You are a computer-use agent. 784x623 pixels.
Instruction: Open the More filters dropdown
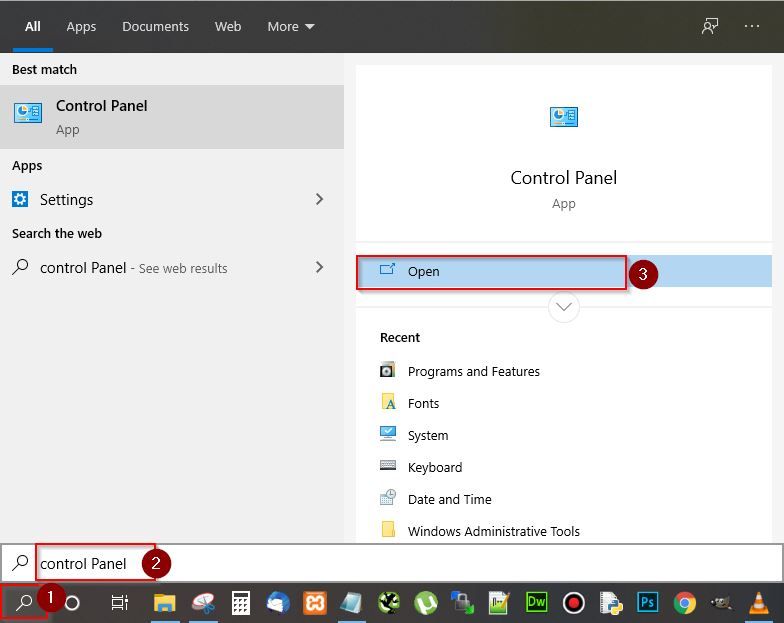(x=290, y=26)
